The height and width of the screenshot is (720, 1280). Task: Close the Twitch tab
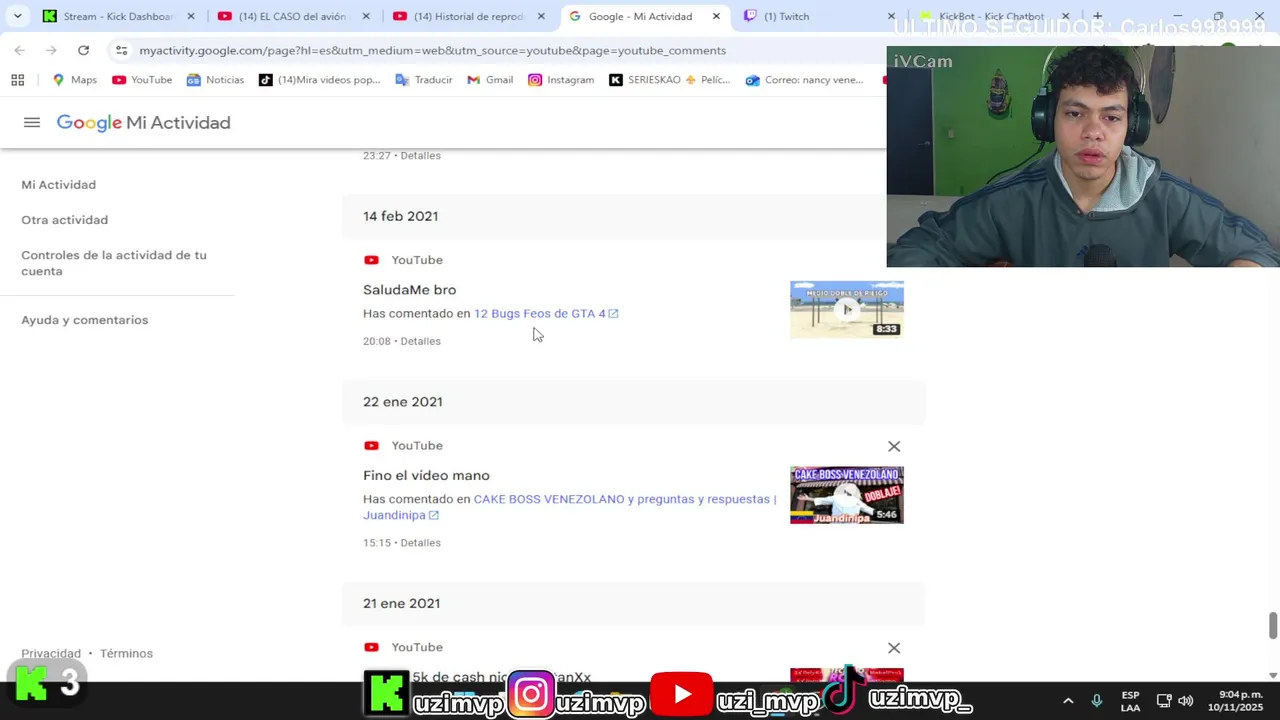click(x=891, y=16)
